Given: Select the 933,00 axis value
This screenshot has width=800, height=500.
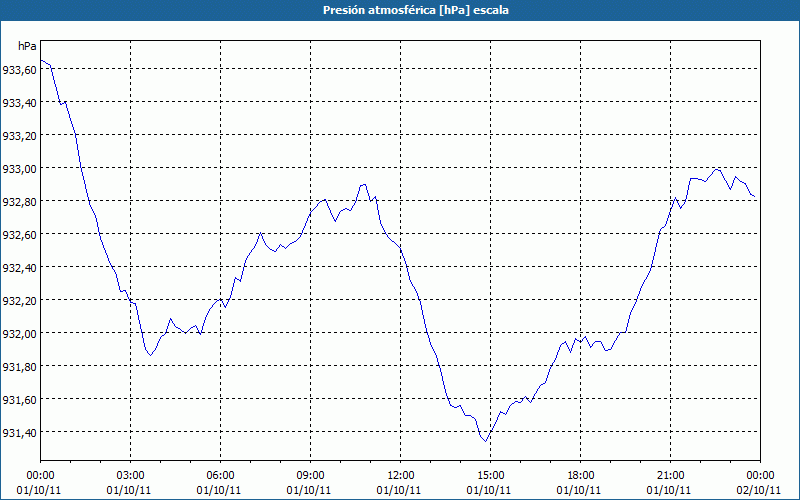Looking at the screenshot, I should click(x=19, y=168).
